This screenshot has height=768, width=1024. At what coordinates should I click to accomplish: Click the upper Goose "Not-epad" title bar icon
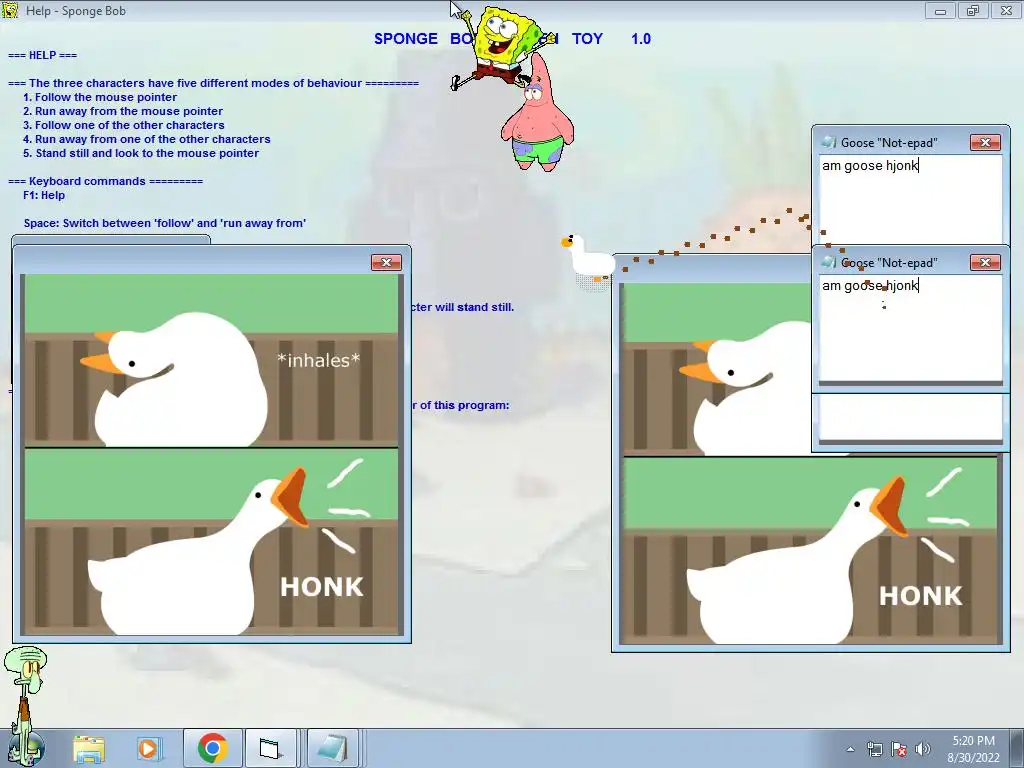829,142
